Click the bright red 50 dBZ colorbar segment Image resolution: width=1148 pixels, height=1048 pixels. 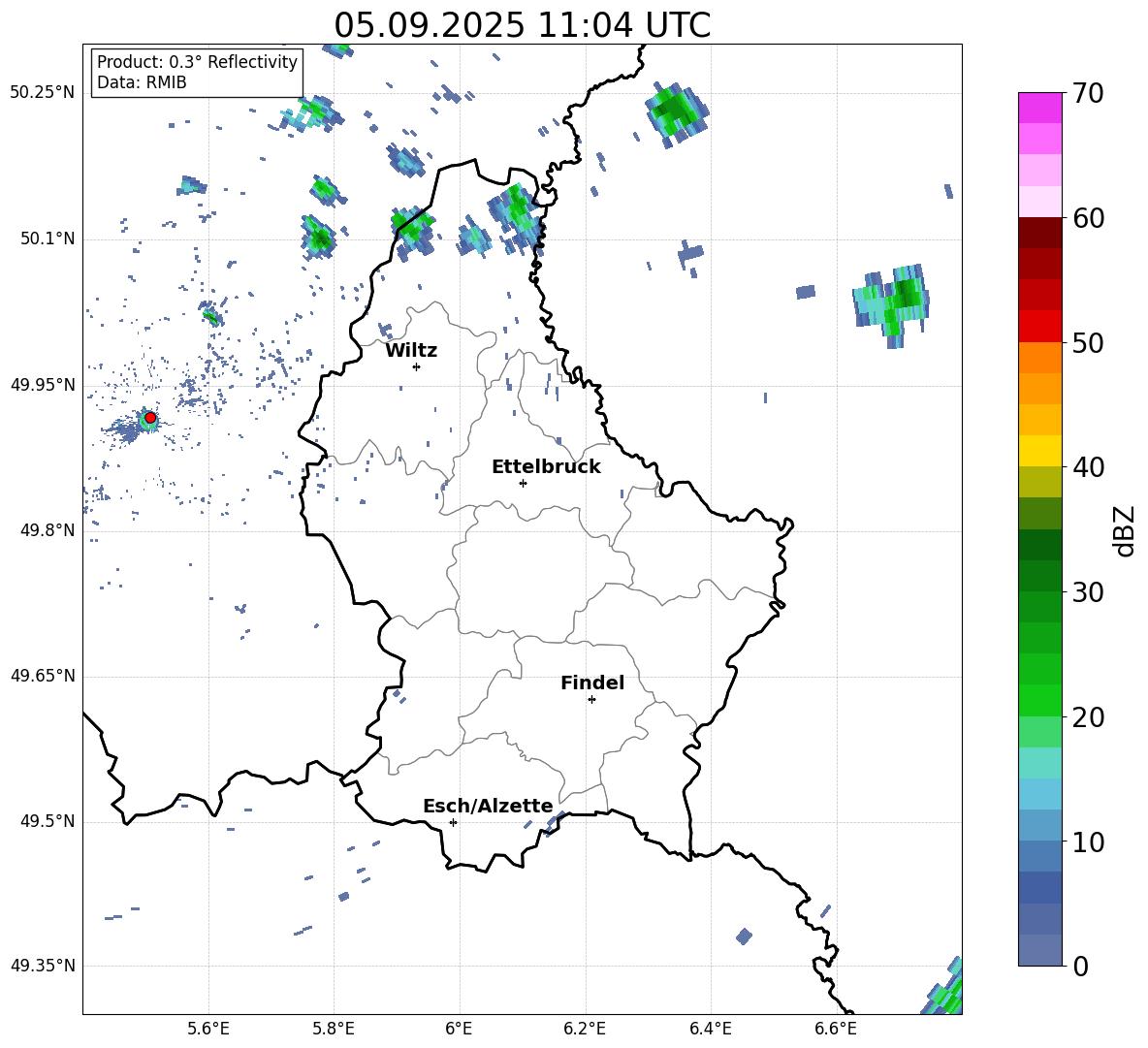pyautogui.click(x=1039, y=327)
